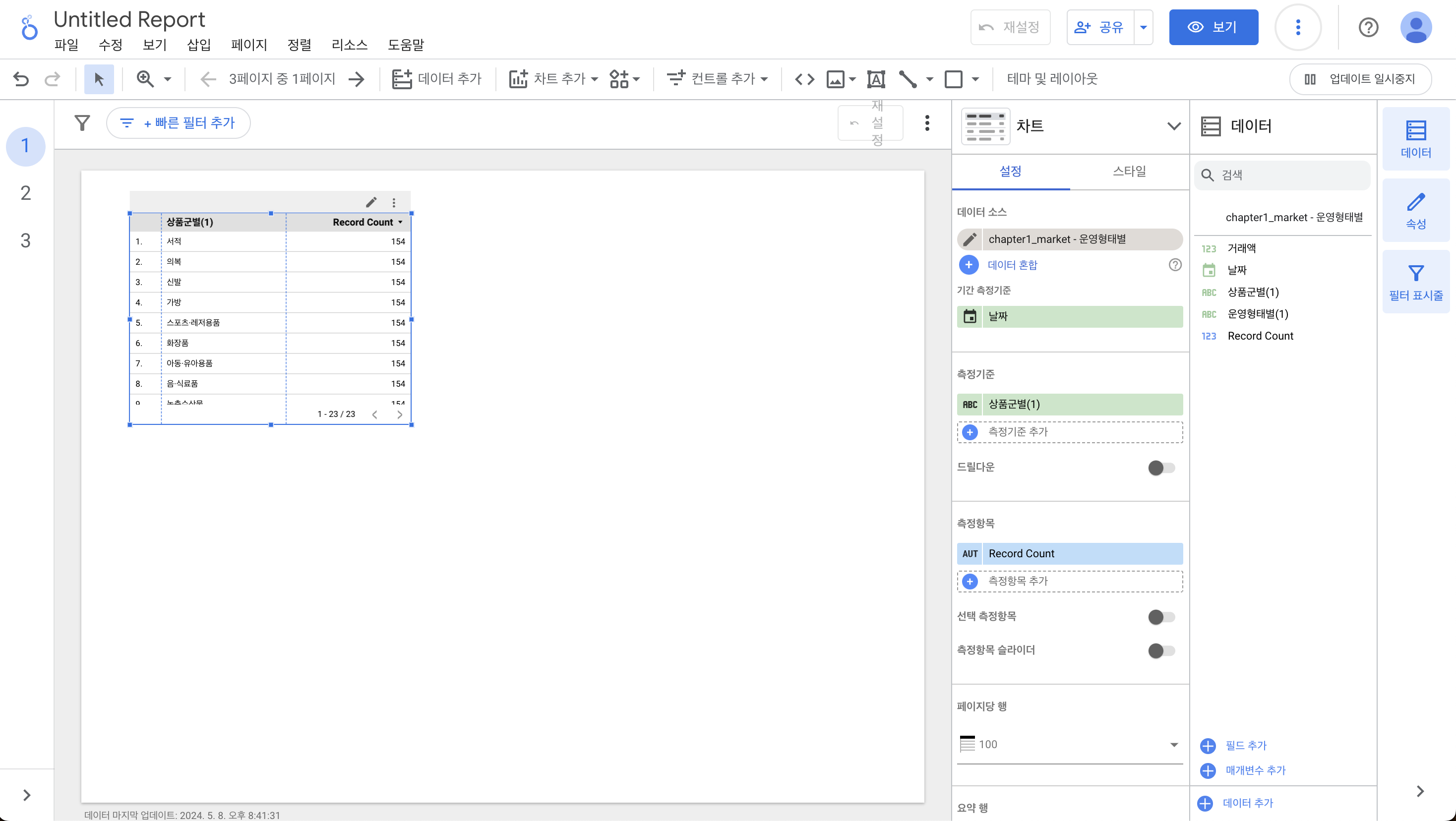Click the 필드 추가 link
Screen dimensions: 1456x821
click(1245, 745)
